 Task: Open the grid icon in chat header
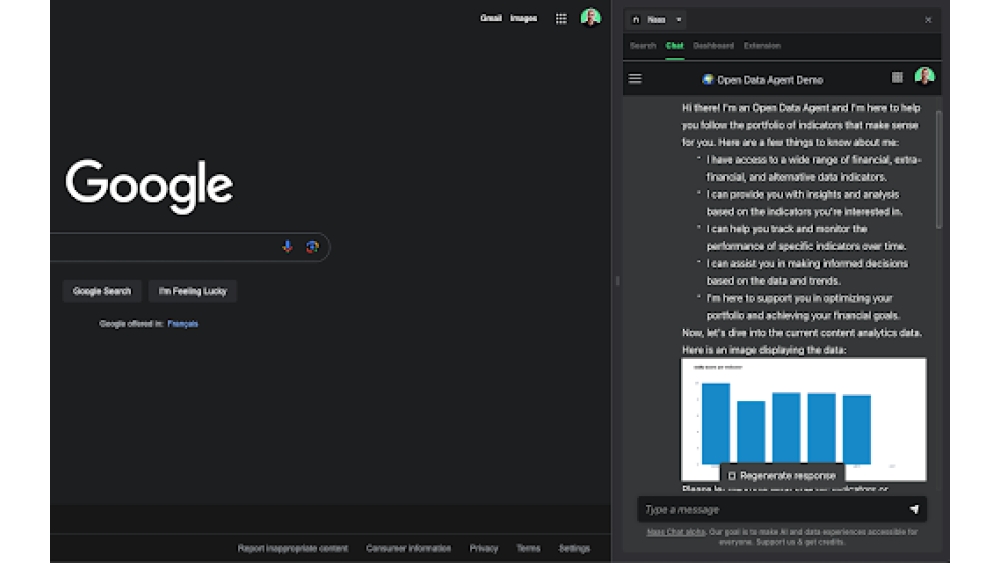pos(897,78)
